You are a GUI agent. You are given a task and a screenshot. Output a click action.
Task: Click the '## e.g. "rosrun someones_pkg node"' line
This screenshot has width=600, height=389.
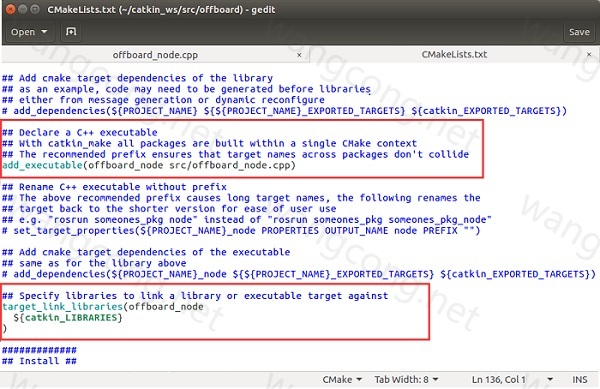(247, 220)
